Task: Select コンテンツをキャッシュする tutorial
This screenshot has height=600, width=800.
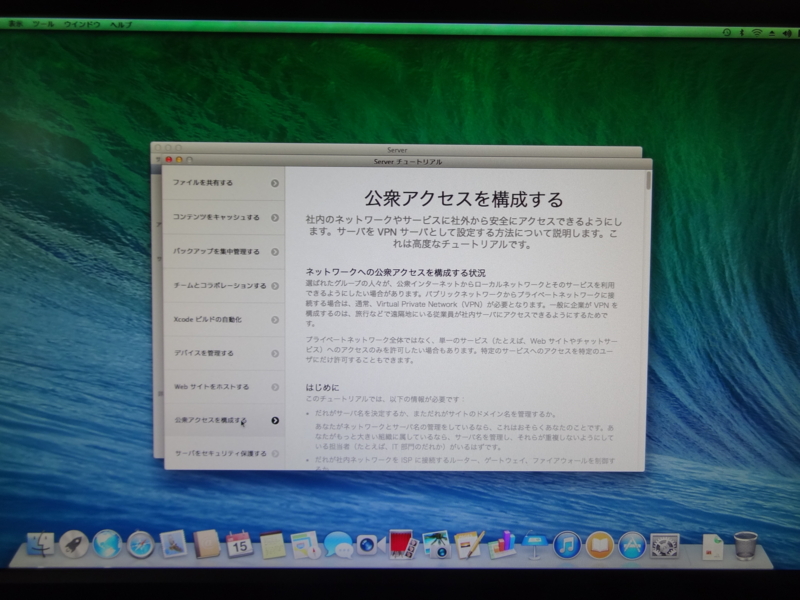Action: click(x=223, y=217)
